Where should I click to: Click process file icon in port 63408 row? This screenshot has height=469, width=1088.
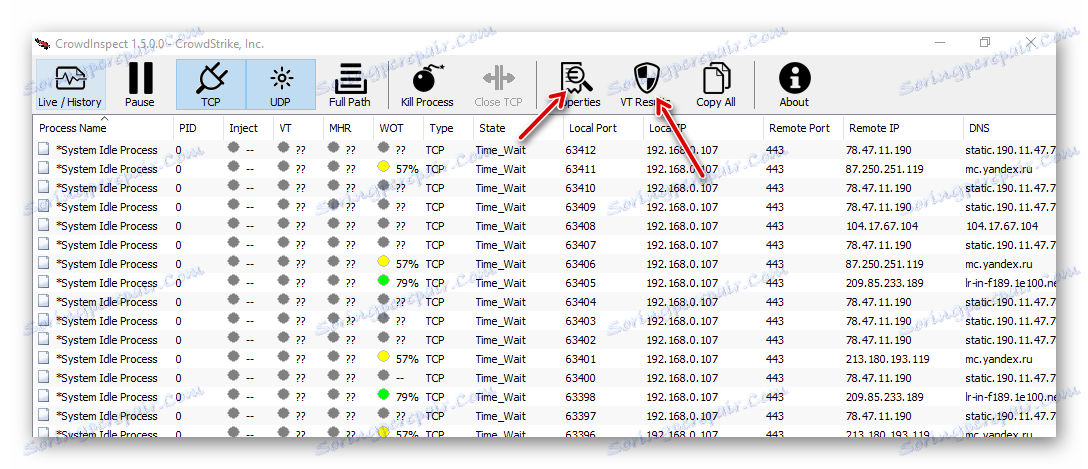[x=44, y=225]
